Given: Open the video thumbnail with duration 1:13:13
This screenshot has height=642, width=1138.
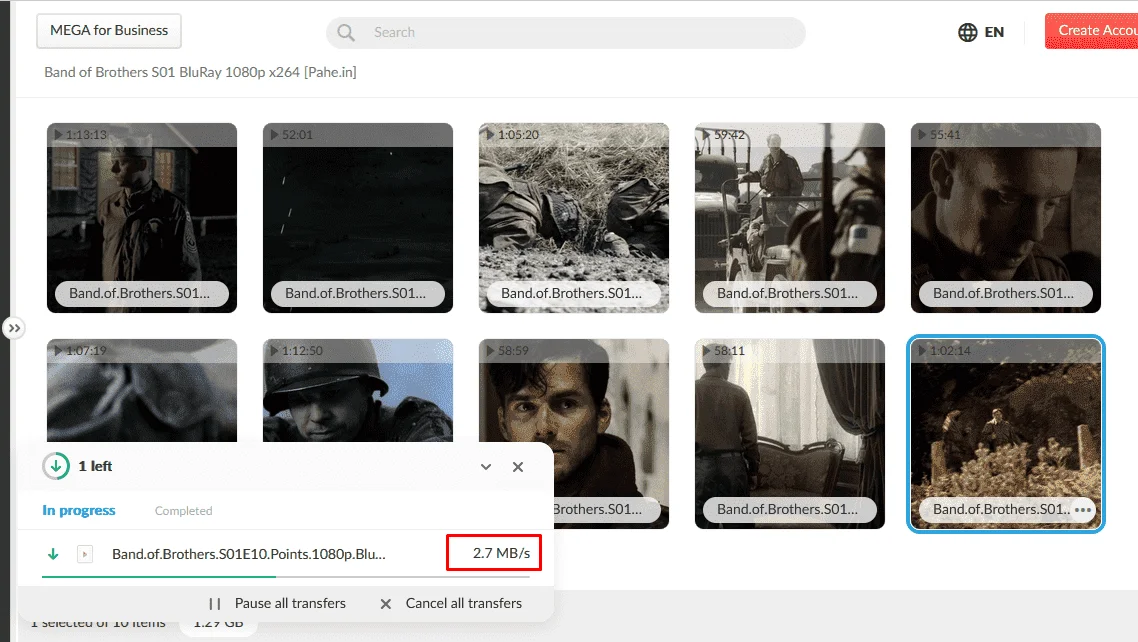Looking at the screenshot, I should click(x=142, y=218).
